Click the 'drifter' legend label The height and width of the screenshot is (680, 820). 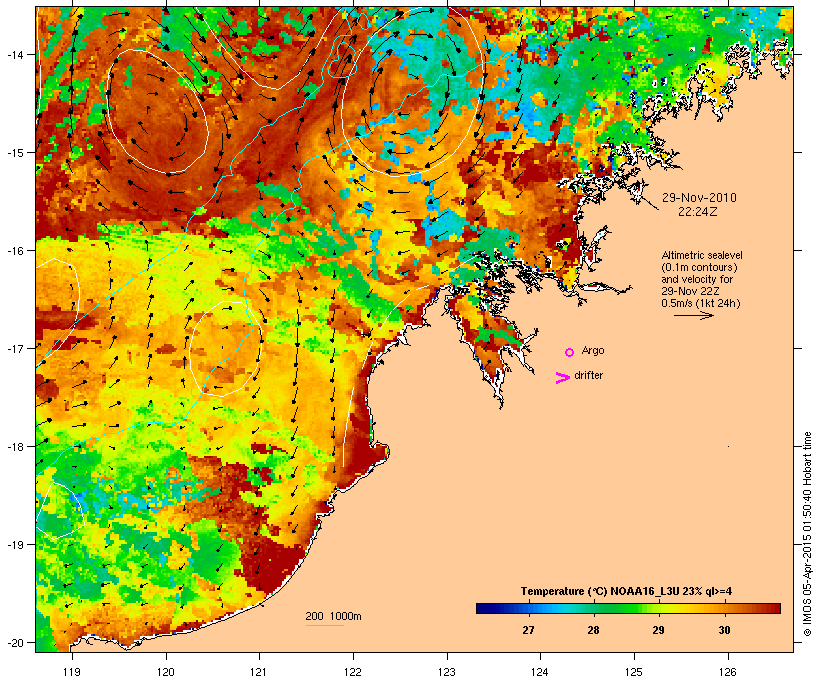click(x=588, y=375)
